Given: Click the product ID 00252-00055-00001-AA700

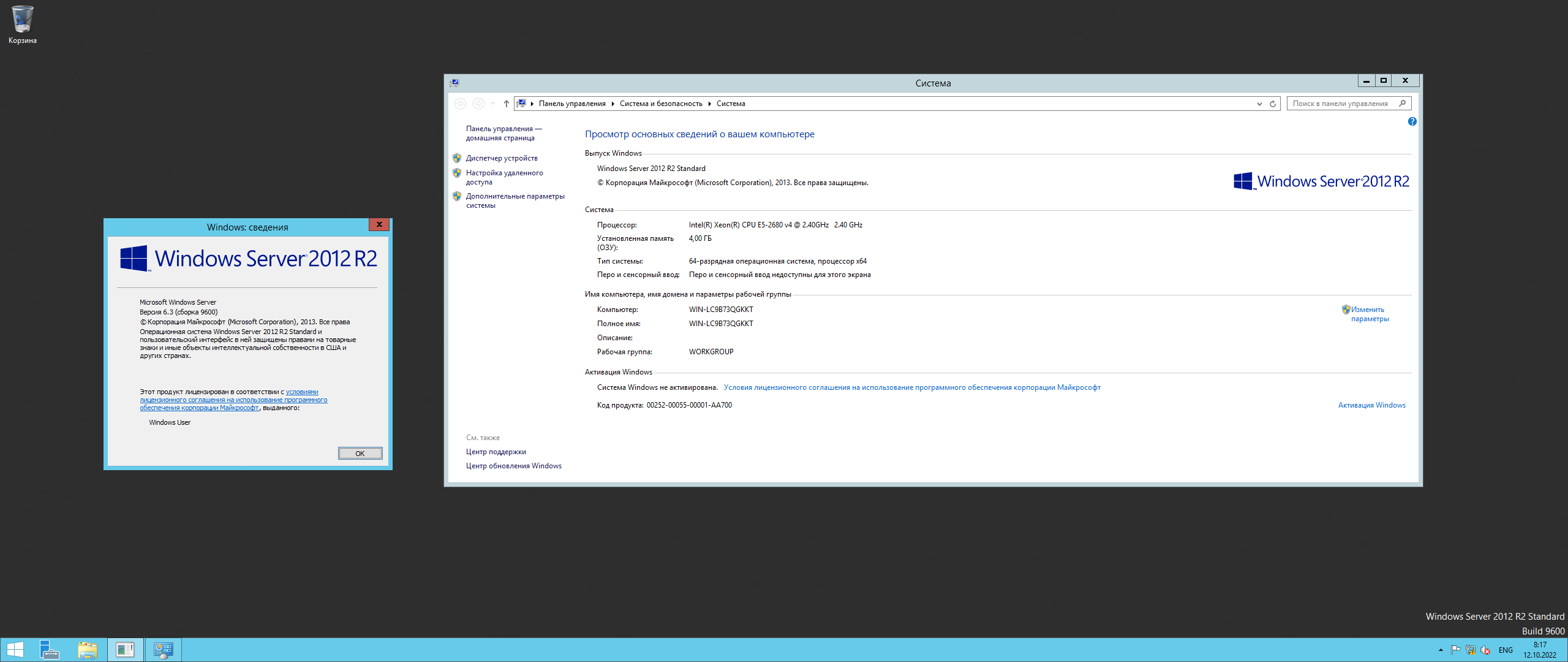Looking at the screenshot, I should click(x=689, y=405).
